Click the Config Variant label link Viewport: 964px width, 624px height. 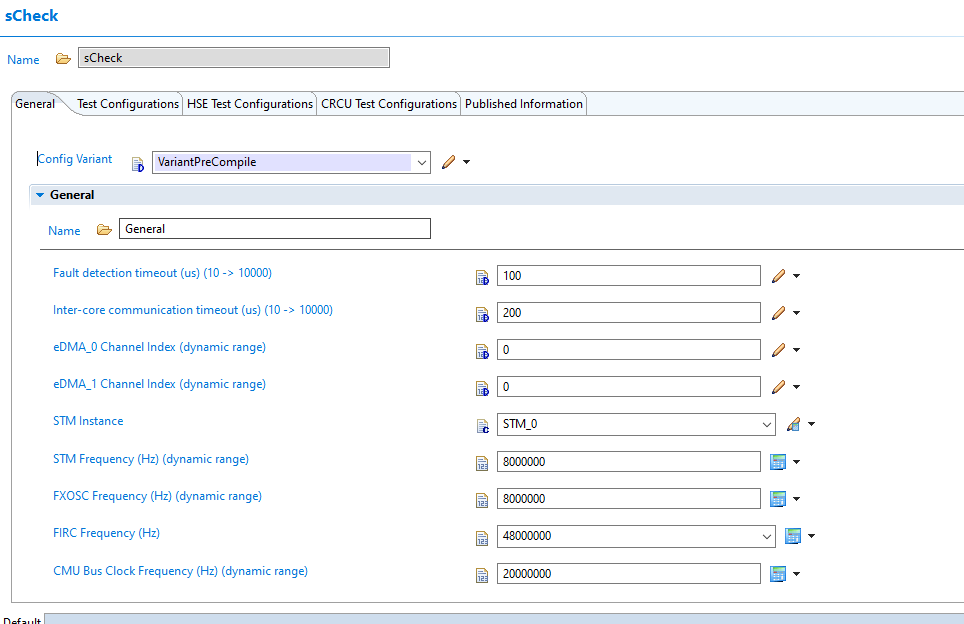point(75,159)
